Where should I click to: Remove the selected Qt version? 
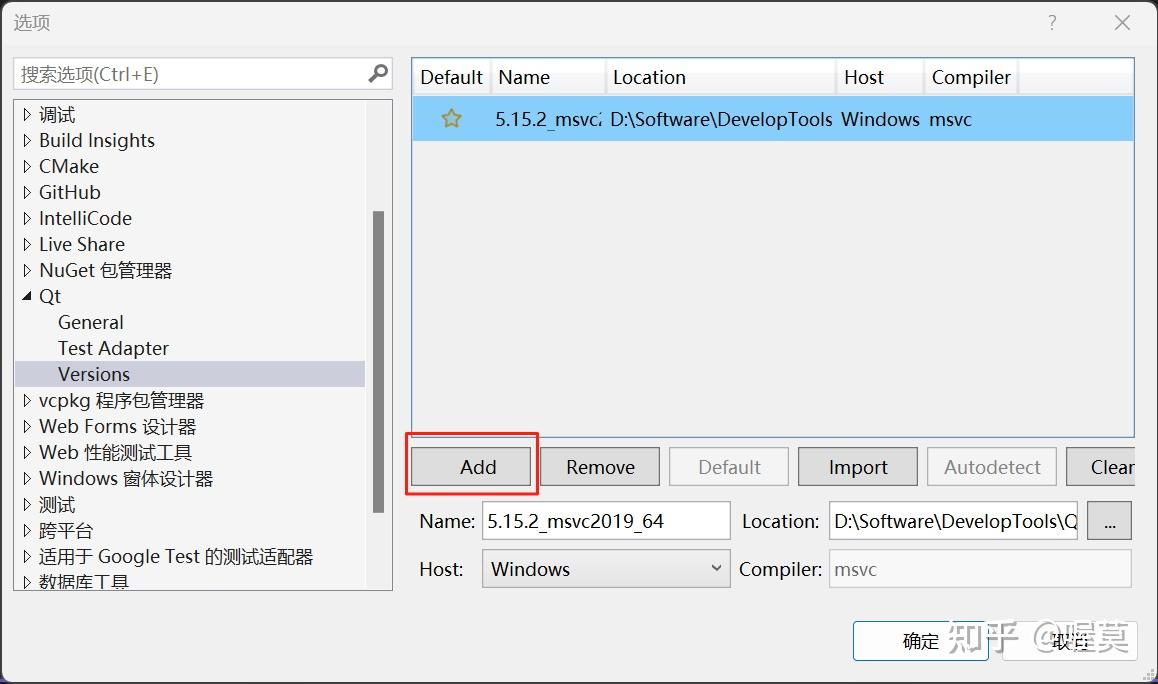point(599,466)
